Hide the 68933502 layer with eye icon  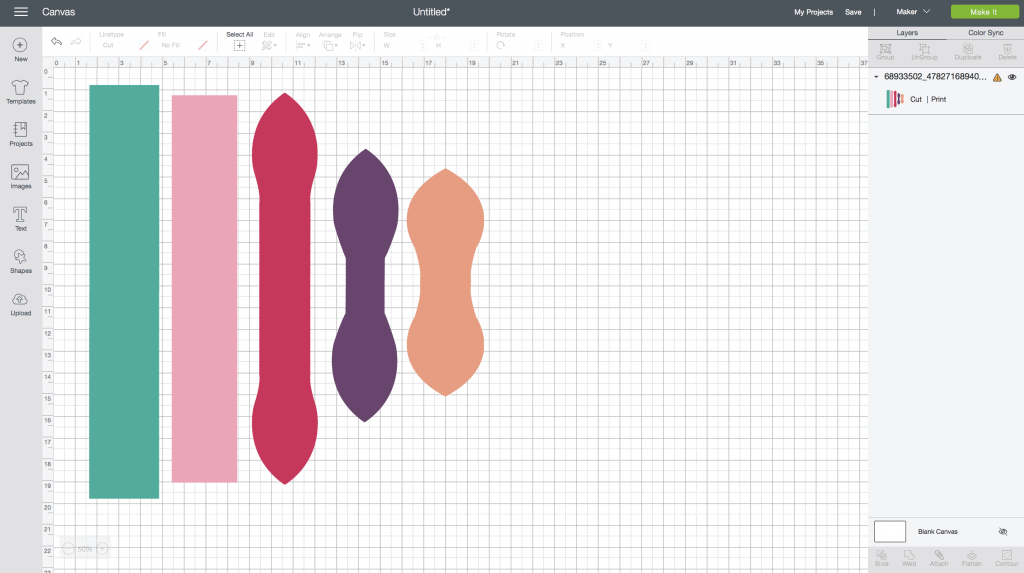tap(1012, 77)
